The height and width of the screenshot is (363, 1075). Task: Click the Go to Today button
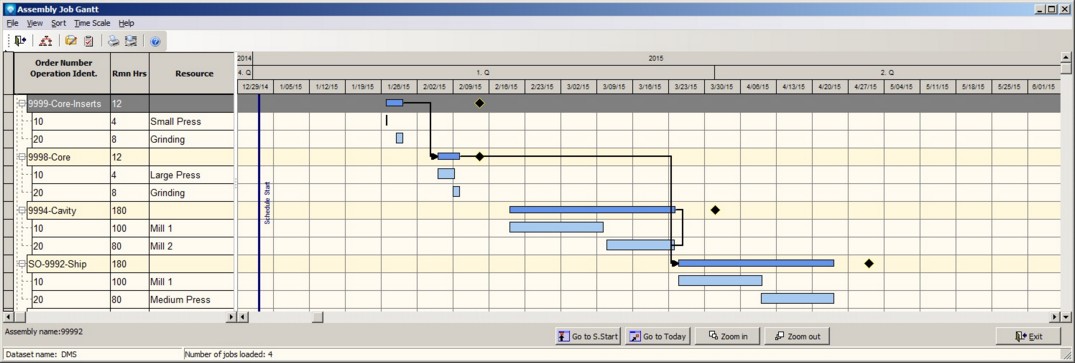(x=657, y=336)
